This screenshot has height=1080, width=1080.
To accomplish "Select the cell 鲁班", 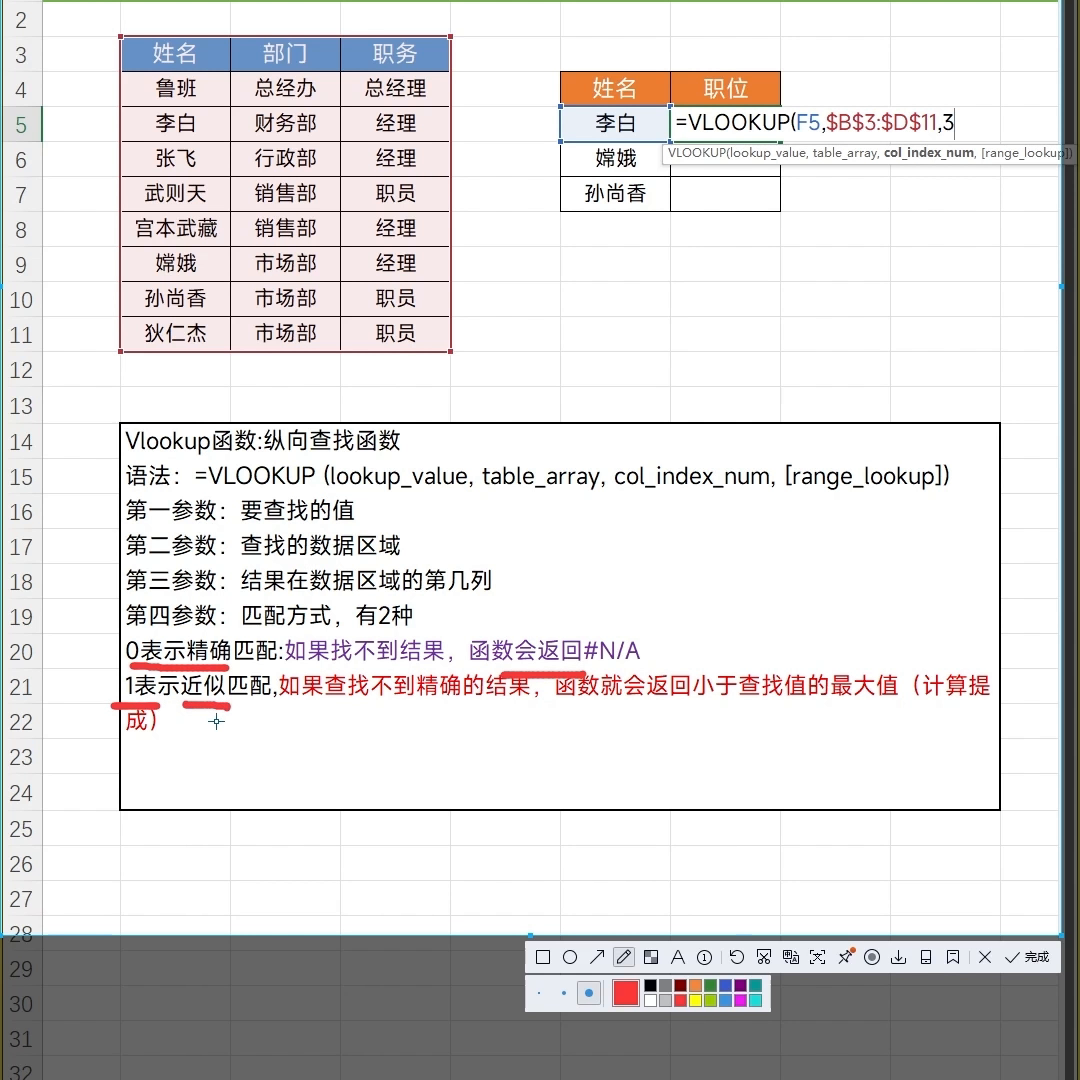I will click(x=176, y=88).
